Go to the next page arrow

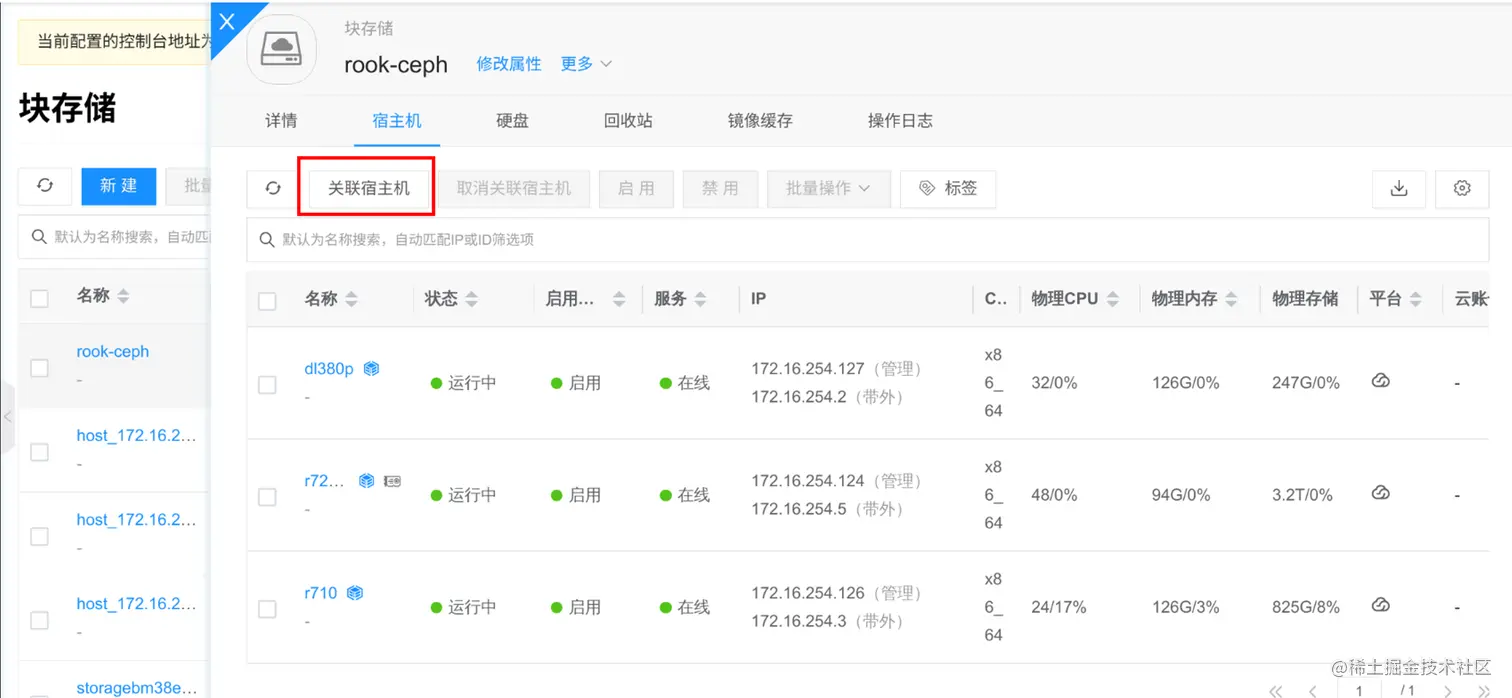1448,691
